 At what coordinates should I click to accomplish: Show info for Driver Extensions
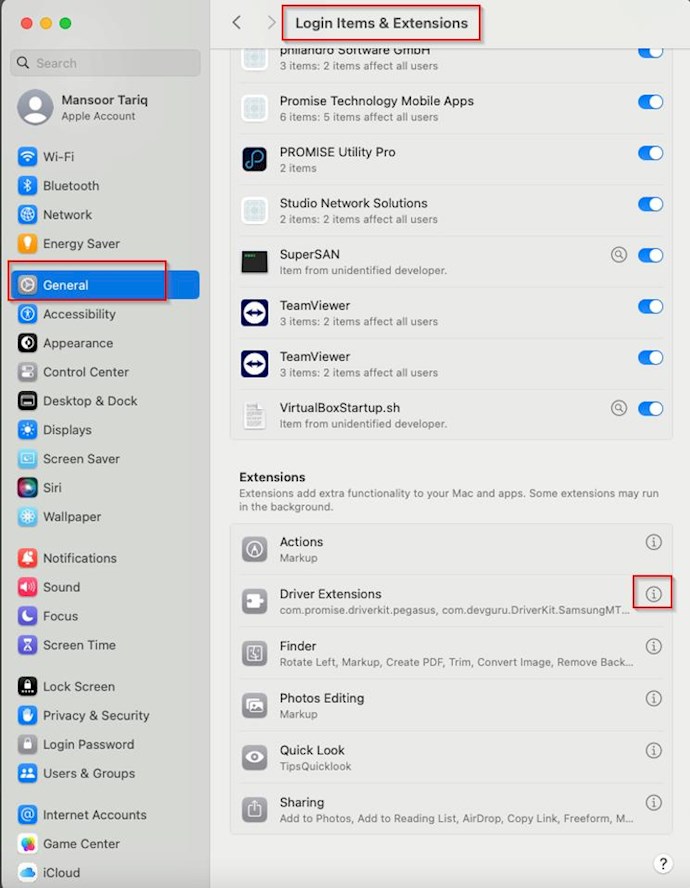click(653, 594)
